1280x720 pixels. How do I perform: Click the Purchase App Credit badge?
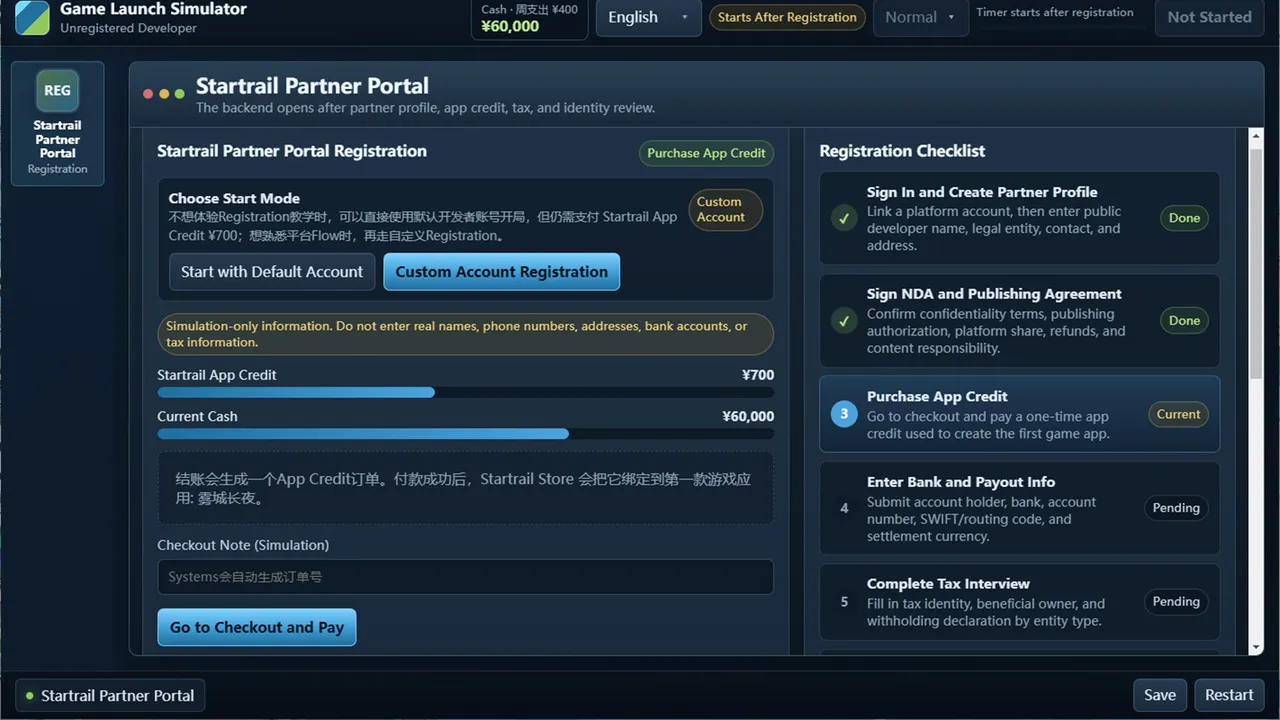[x=706, y=153]
